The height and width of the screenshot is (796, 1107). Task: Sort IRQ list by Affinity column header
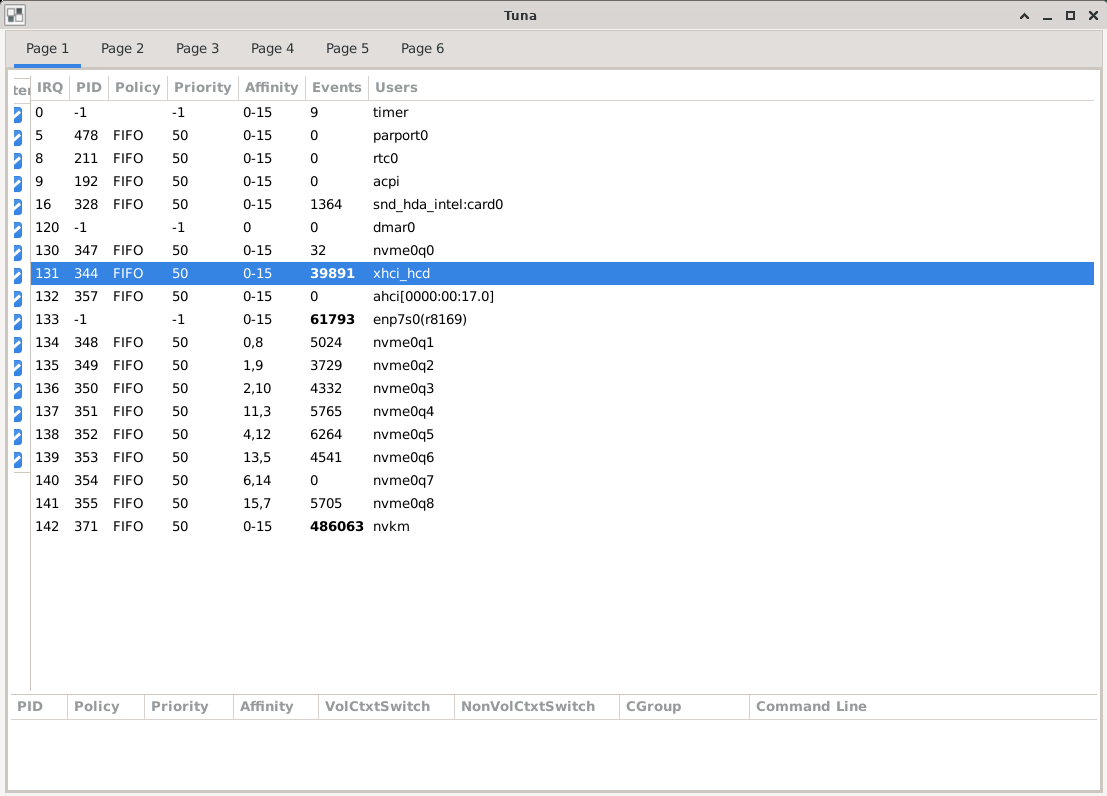tap(272, 88)
